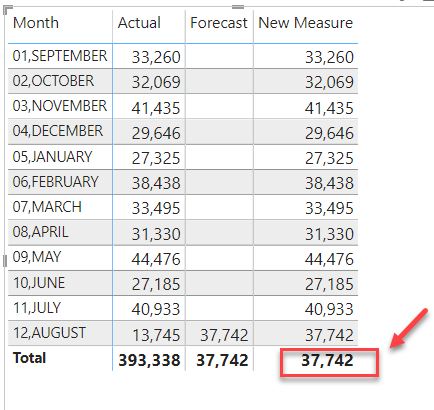
Task: Click the Actual total 393,338
Action: coord(149,360)
